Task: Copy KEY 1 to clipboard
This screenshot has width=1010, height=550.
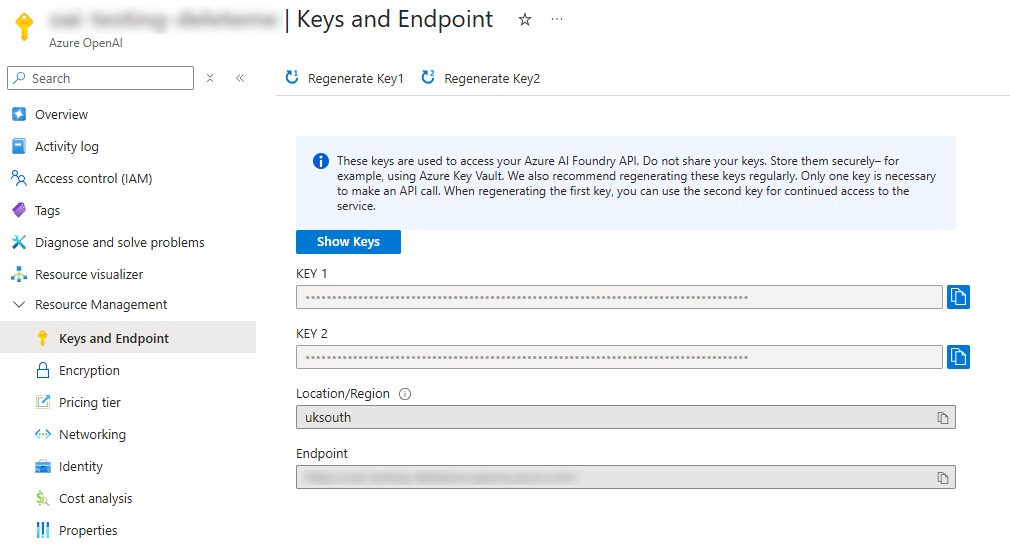Action: click(x=958, y=297)
